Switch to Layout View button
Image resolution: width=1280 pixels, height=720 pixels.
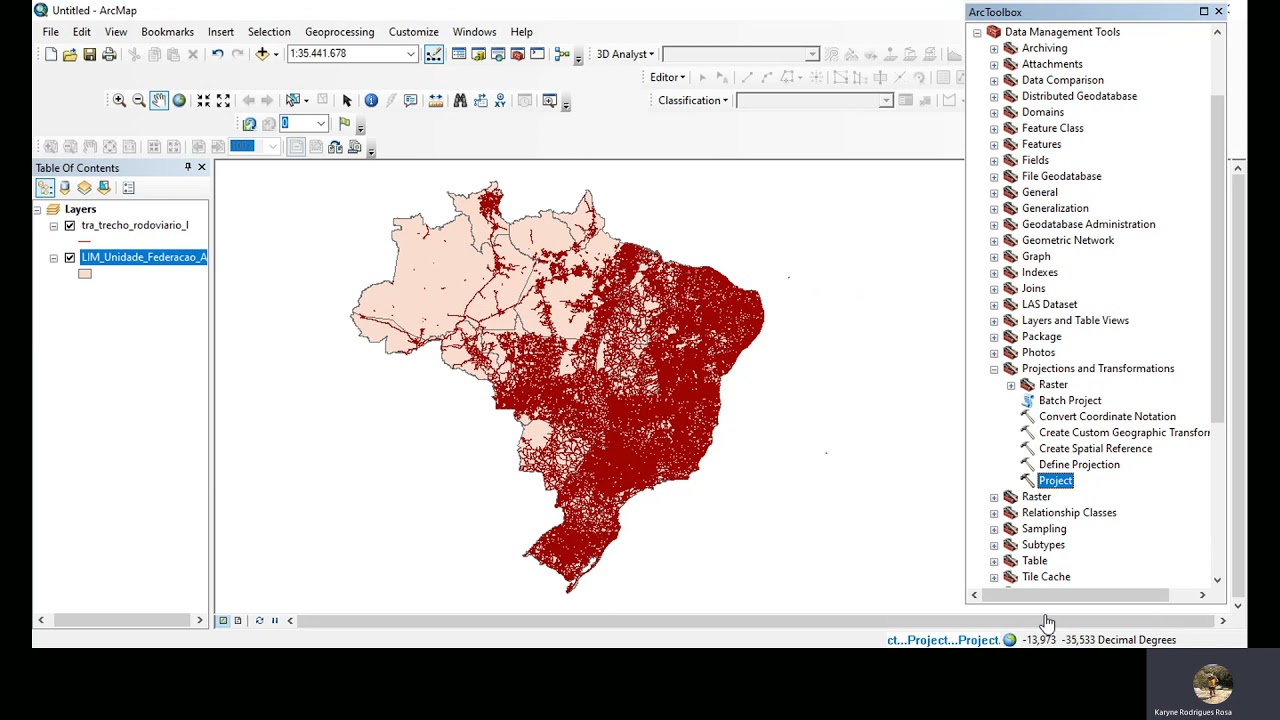coord(238,621)
